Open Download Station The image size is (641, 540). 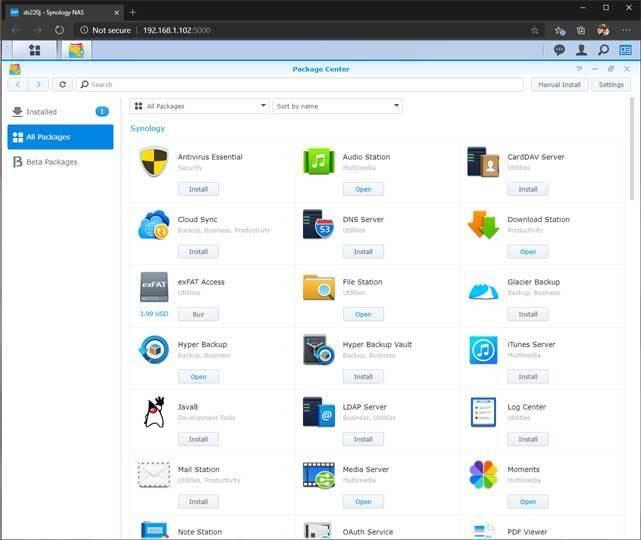(x=528, y=252)
